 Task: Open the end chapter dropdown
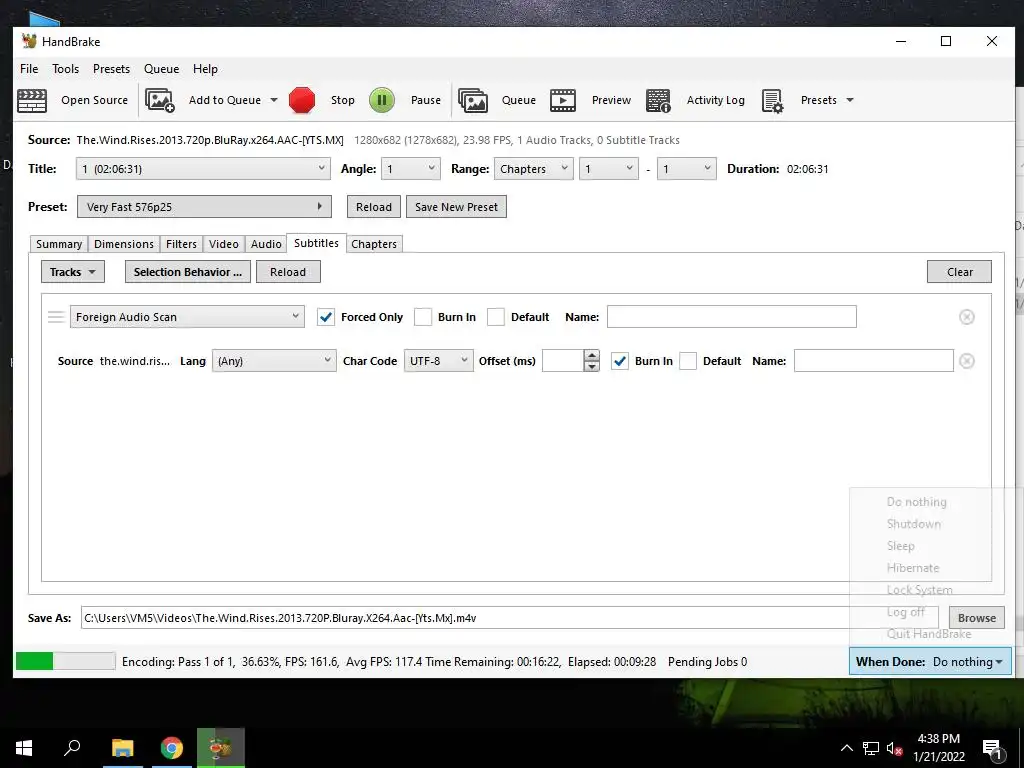tap(686, 168)
